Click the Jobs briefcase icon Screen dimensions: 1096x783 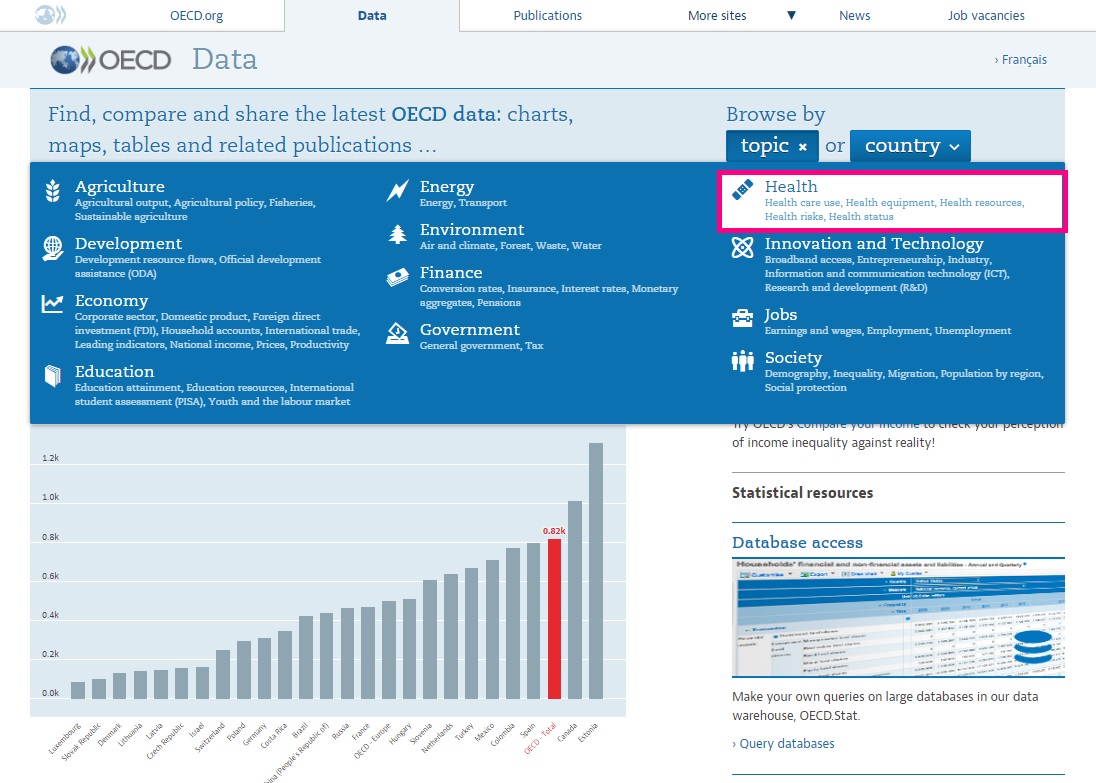click(x=742, y=318)
